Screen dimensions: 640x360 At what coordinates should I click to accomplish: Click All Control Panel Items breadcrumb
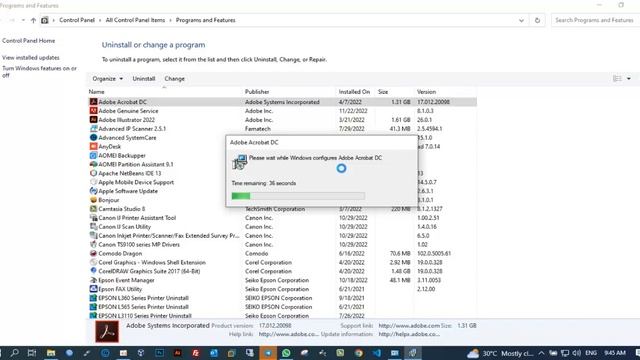[135, 20]
